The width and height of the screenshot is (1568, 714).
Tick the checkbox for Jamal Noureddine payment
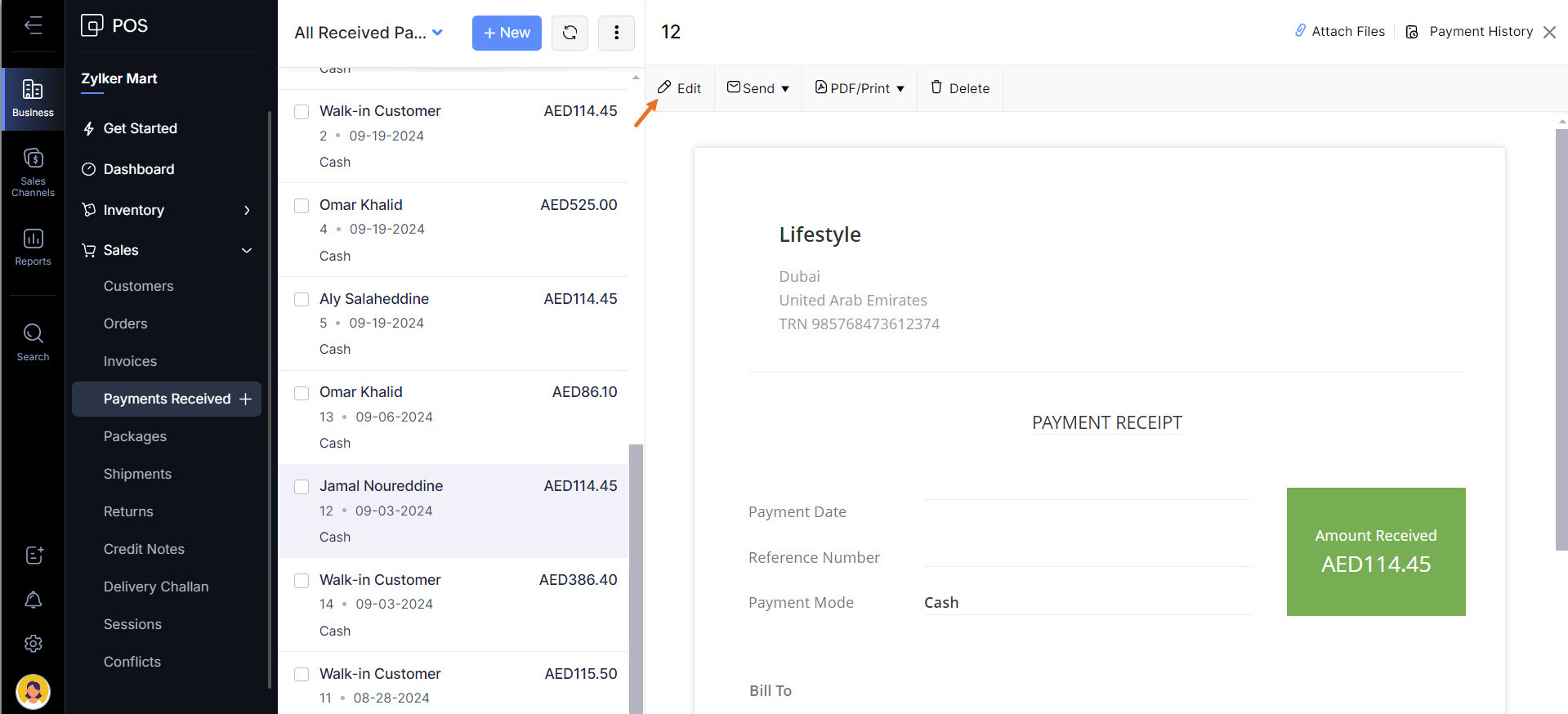click(x=302, y=487)
